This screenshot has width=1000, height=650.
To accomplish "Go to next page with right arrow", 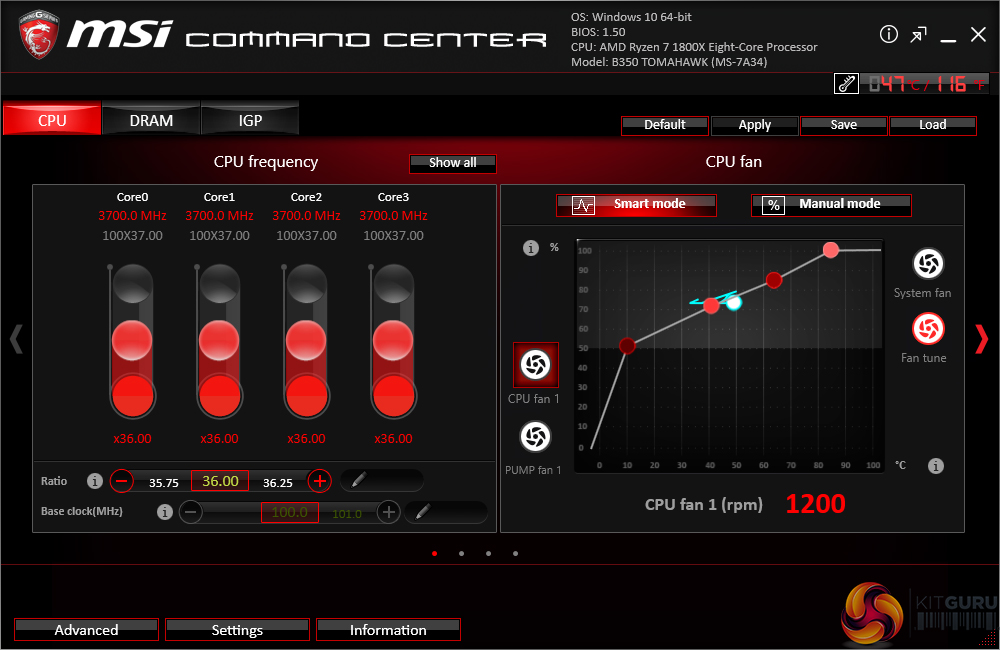I will 982,339.
